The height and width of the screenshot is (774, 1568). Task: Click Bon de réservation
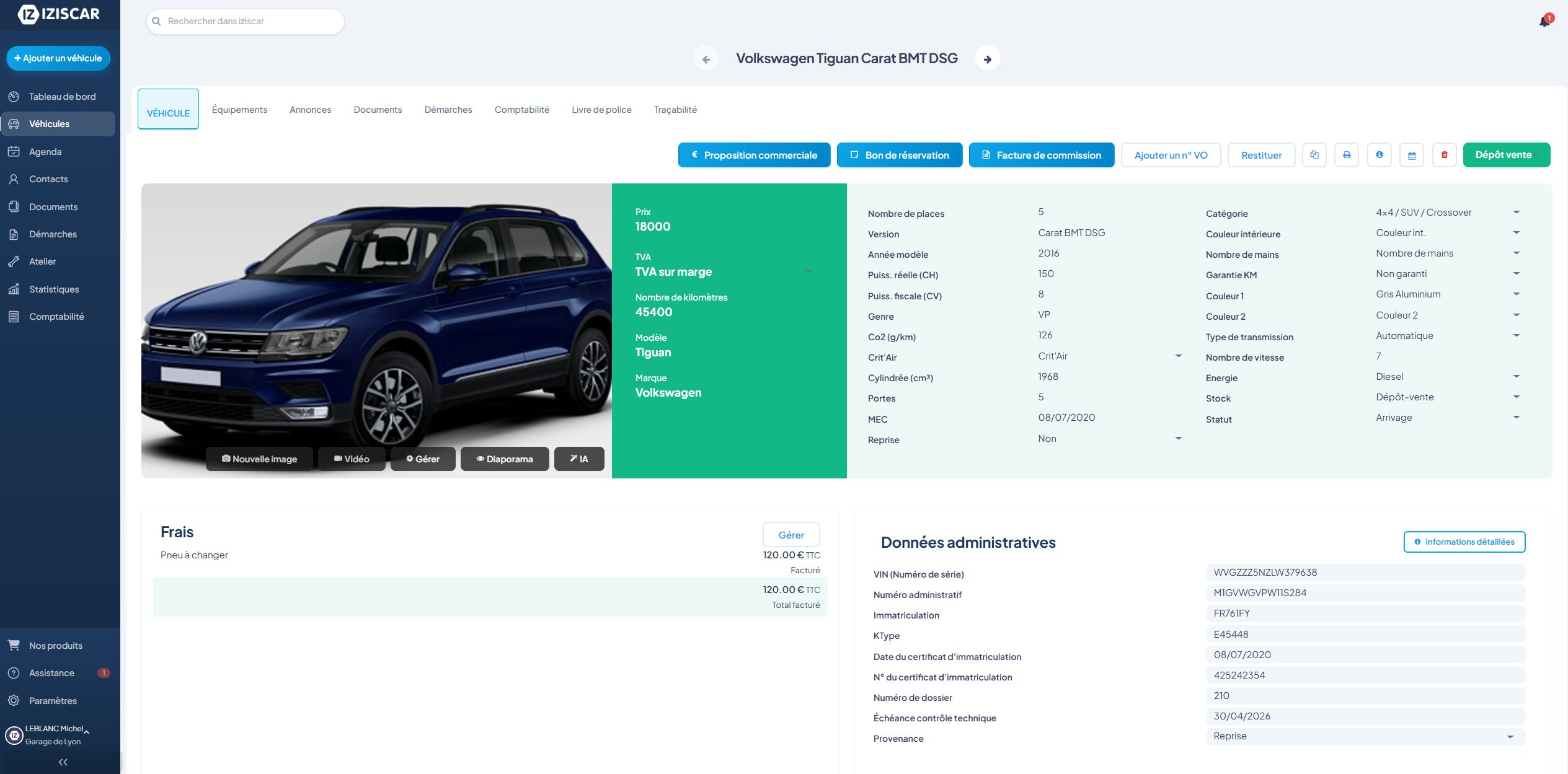pos(900,155)
